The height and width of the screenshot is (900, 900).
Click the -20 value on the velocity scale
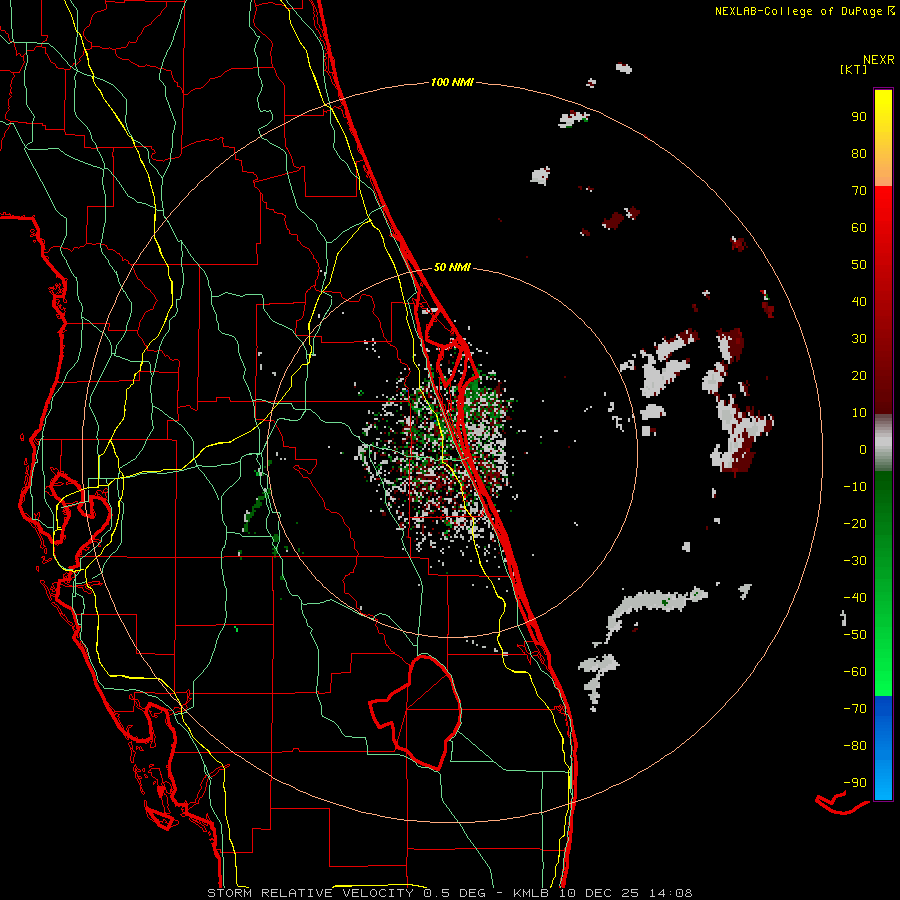(x=855, y=523)
